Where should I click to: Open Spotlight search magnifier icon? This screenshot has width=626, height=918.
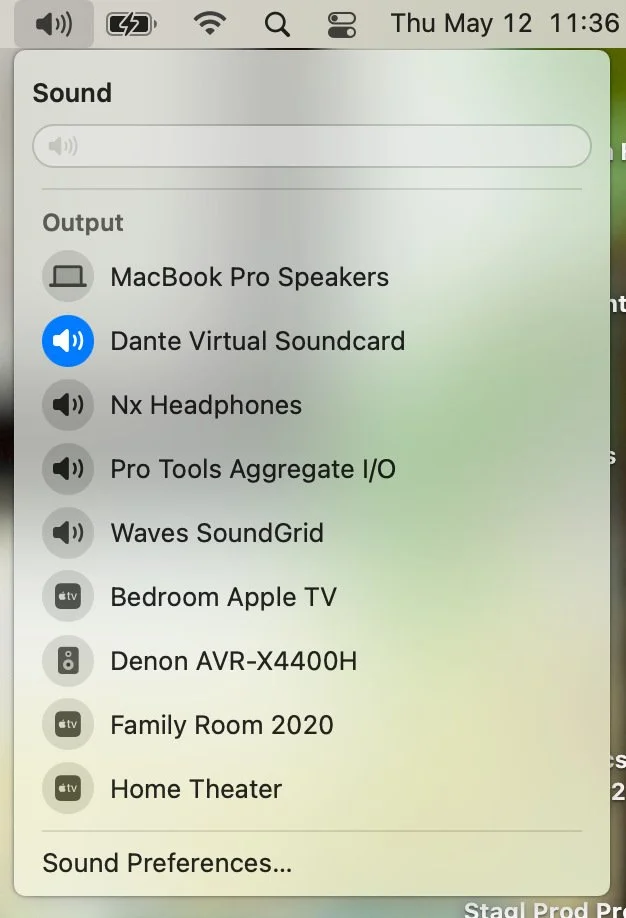(277, 25)
